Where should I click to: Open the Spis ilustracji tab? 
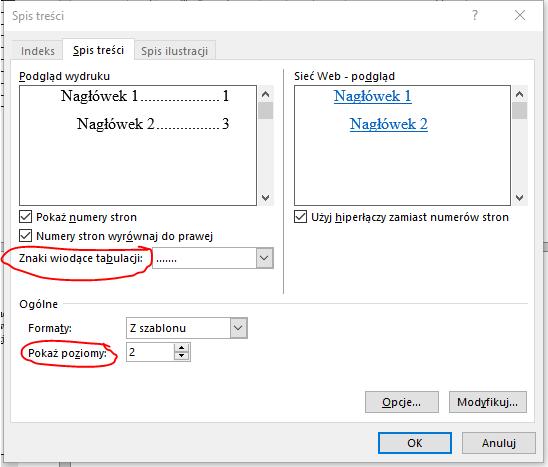pos(174,51)
